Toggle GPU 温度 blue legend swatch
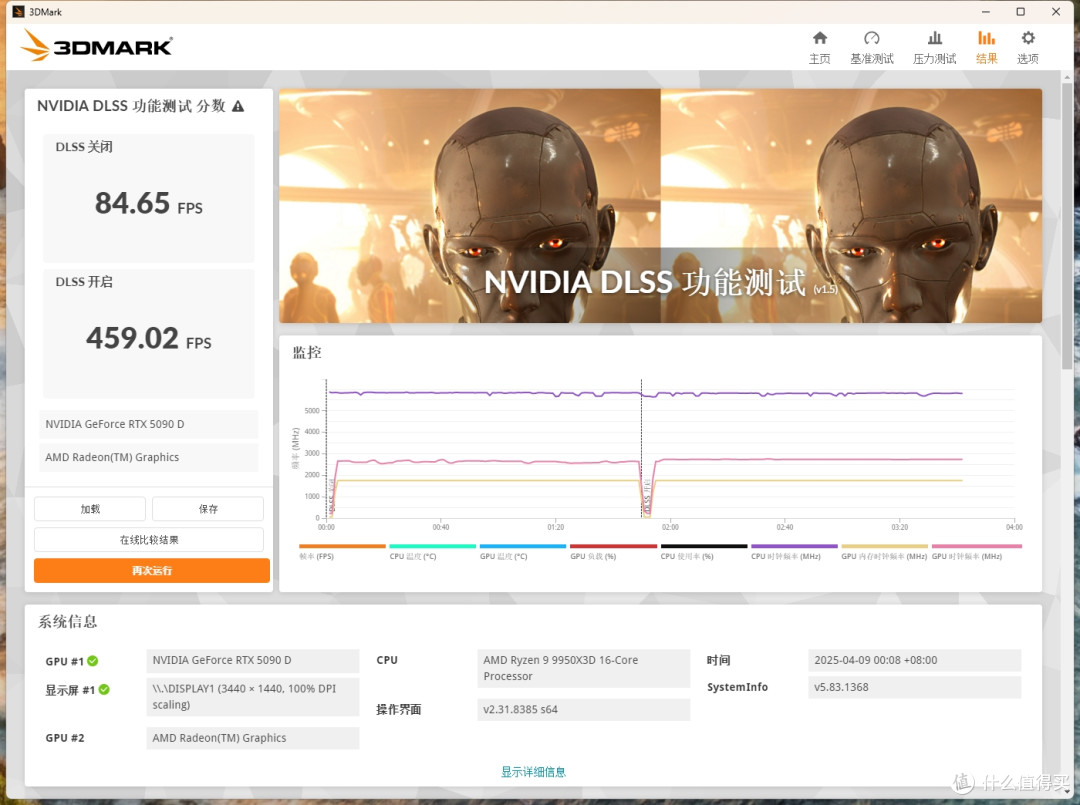 523,546
